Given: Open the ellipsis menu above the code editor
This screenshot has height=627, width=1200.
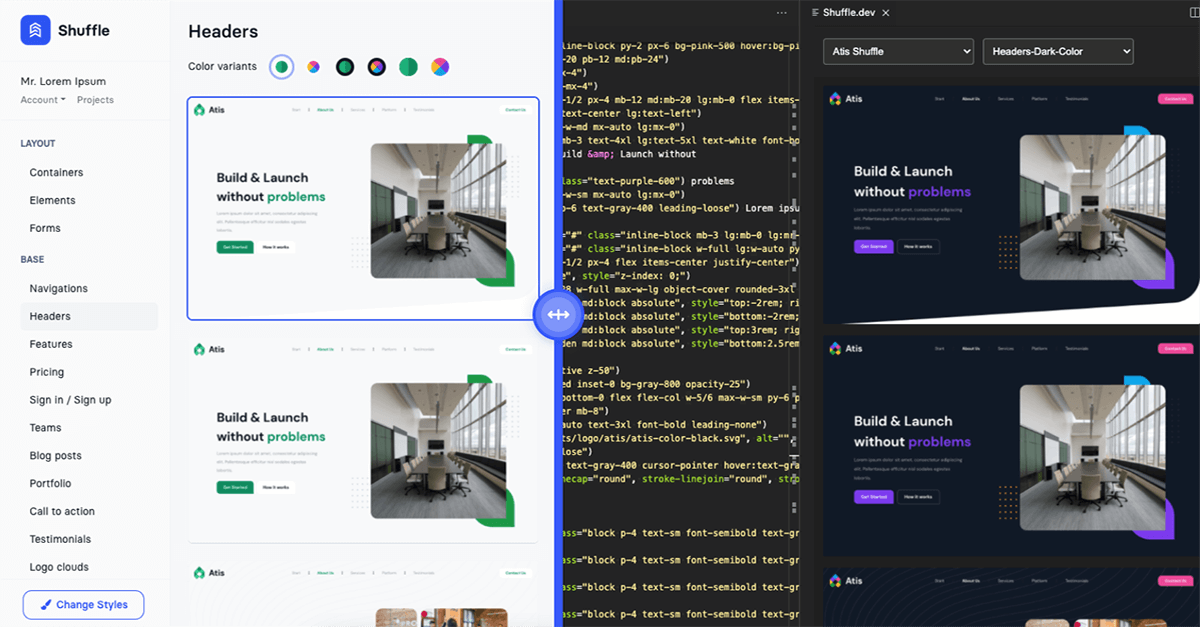Looking at the screenshot, I should pos(781,12).
